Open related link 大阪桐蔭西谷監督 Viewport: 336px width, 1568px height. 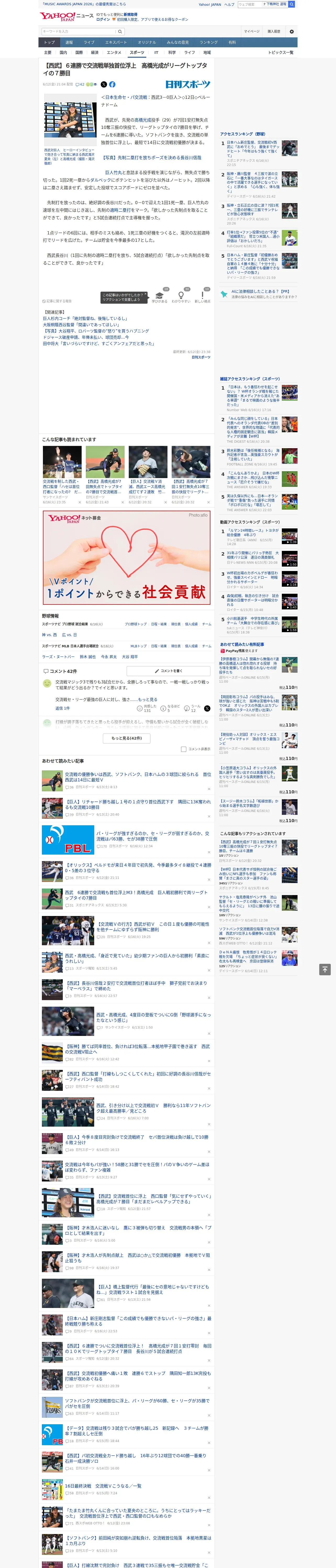(x=81, y=324)
